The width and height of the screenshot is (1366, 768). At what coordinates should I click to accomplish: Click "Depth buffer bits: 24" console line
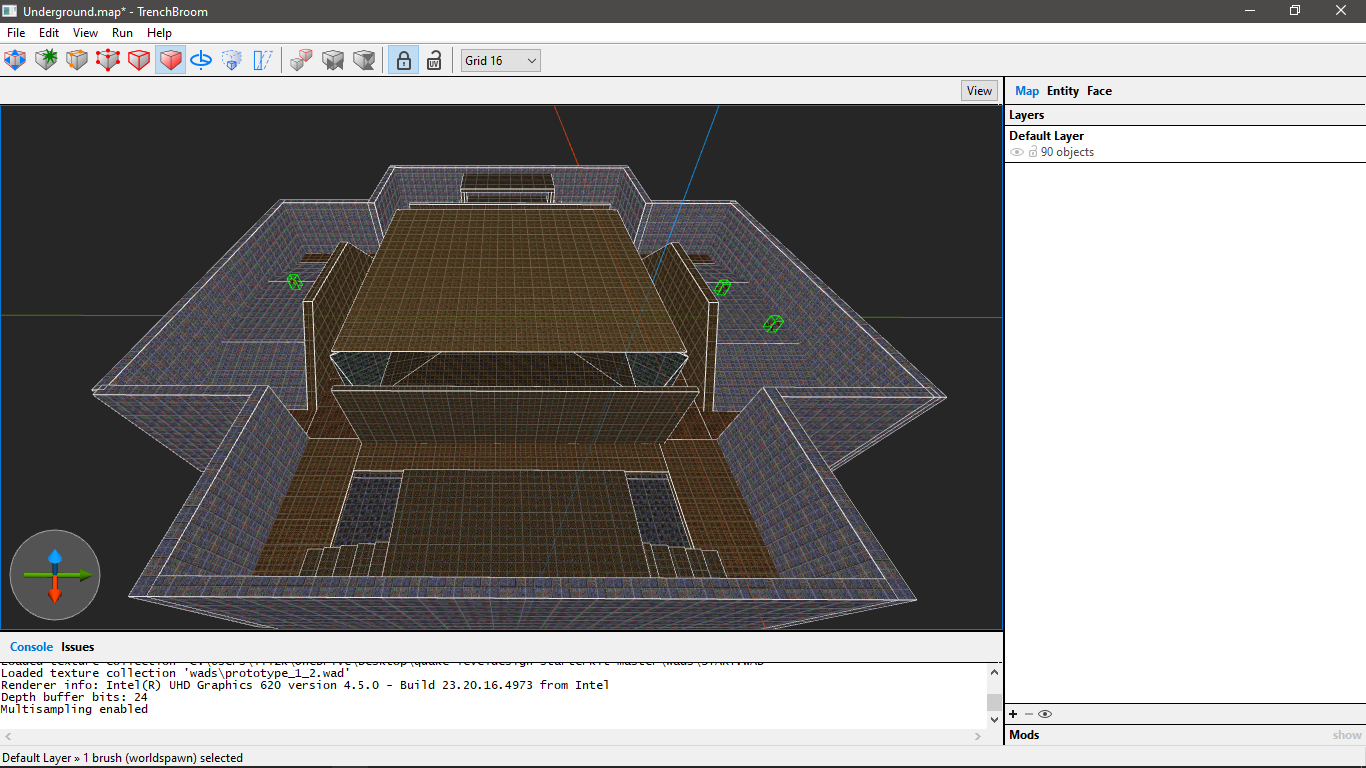click(74, 697)
